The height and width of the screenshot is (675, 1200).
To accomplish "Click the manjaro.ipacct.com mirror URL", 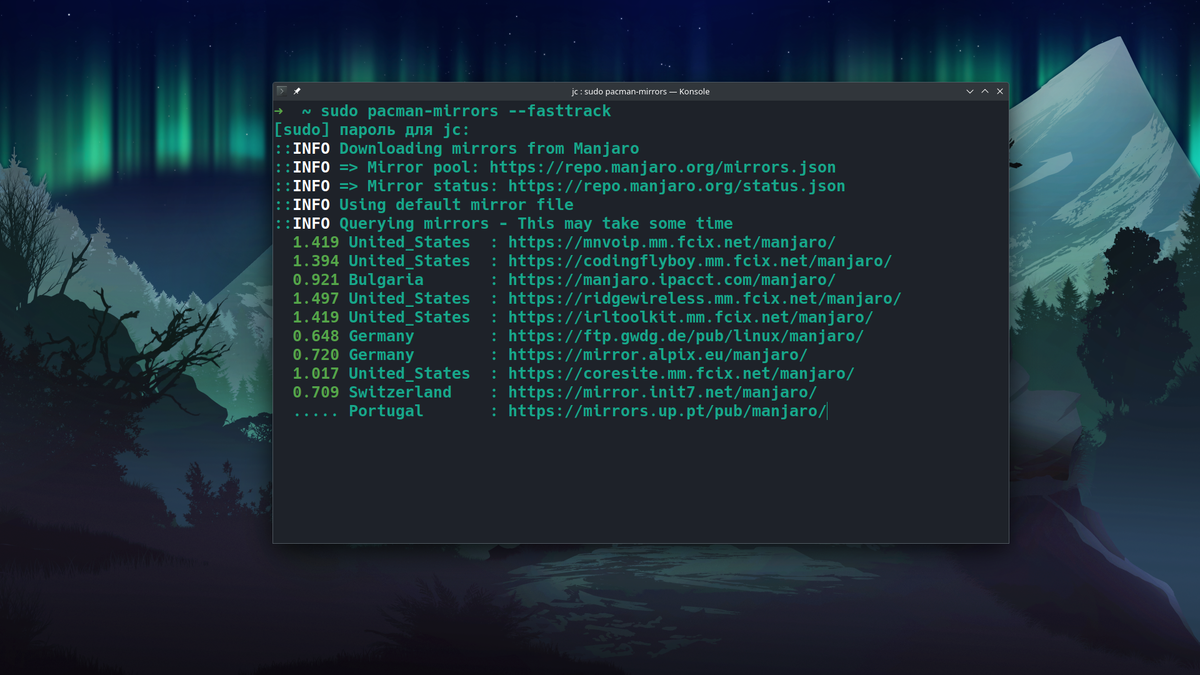I will 672,280.
